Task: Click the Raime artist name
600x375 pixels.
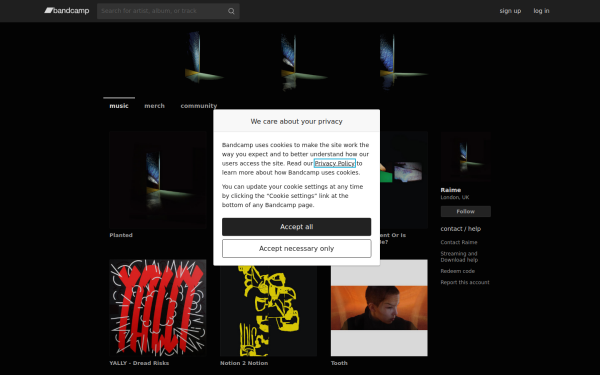Action: coord(451,190)
